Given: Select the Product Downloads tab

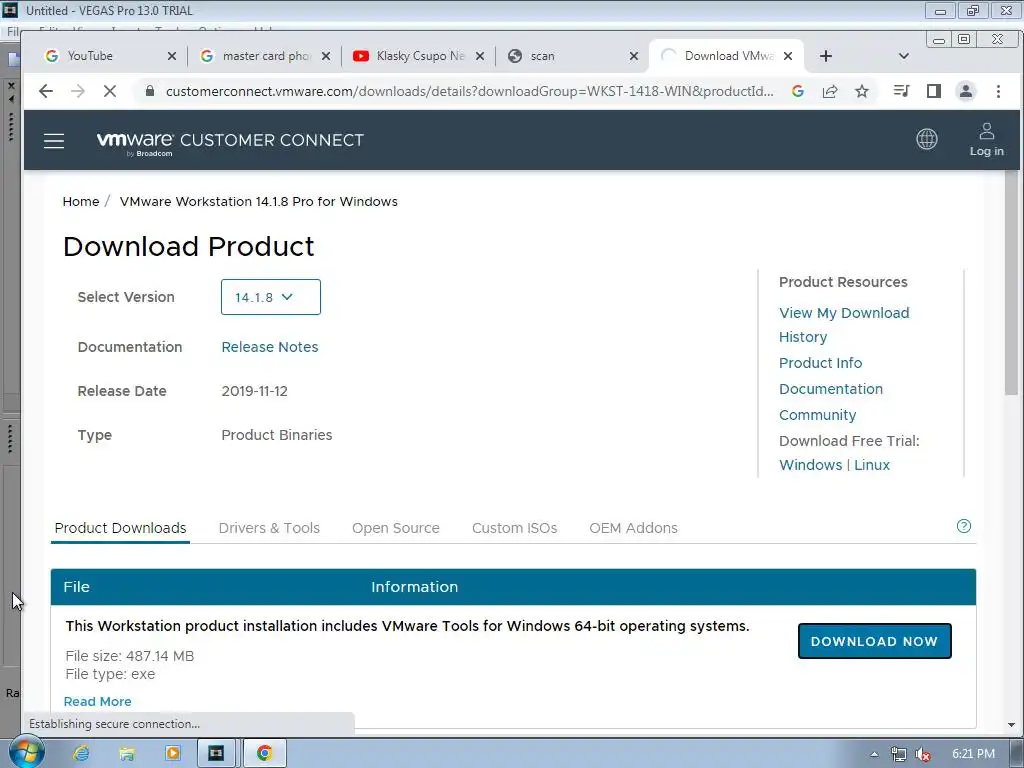Looking at the screenshot, I should click(x=120, y=528).
